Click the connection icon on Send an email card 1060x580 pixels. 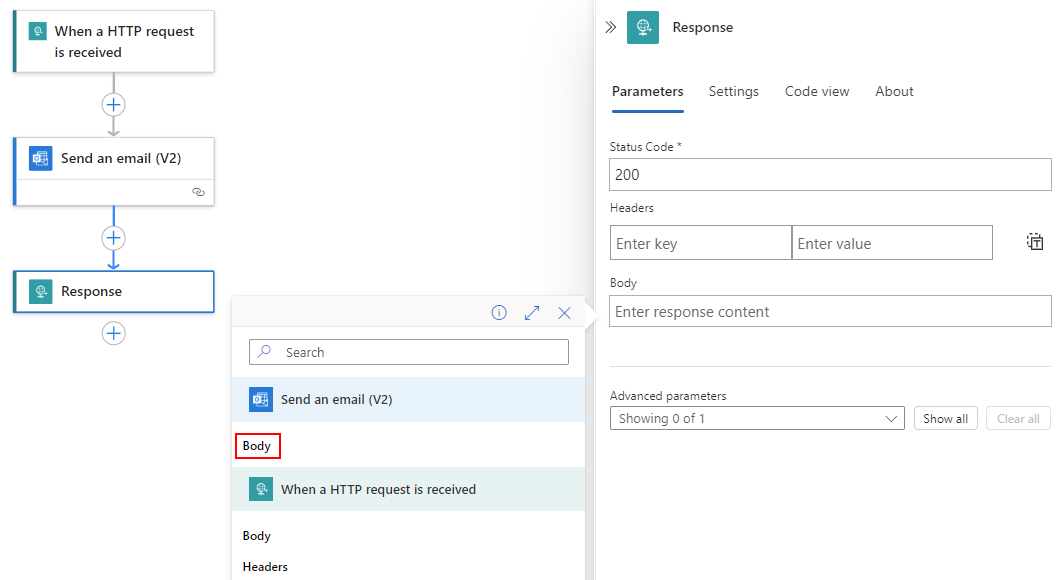click(x=198, y=192)
